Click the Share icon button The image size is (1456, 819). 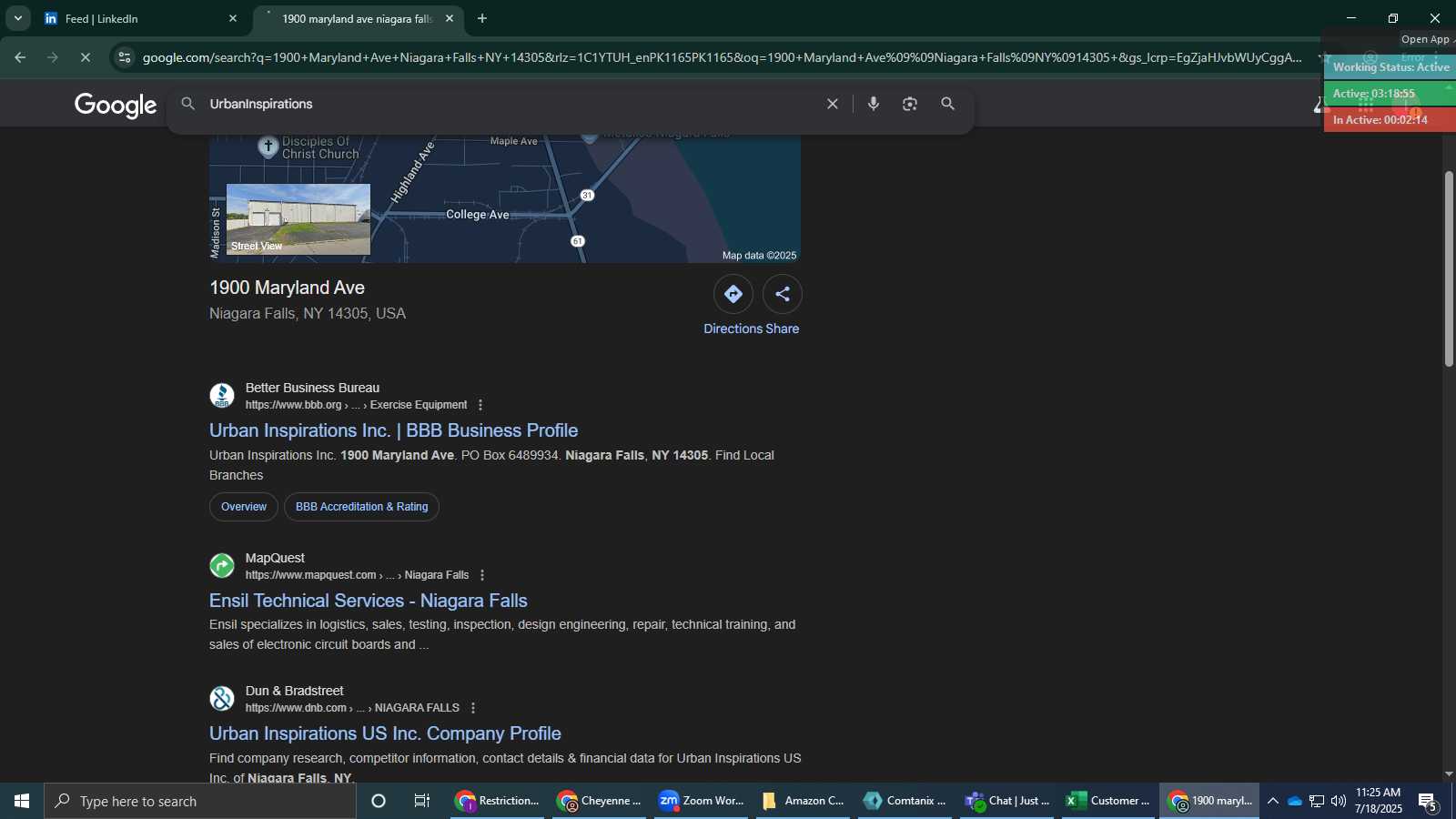tap(783, 294)
